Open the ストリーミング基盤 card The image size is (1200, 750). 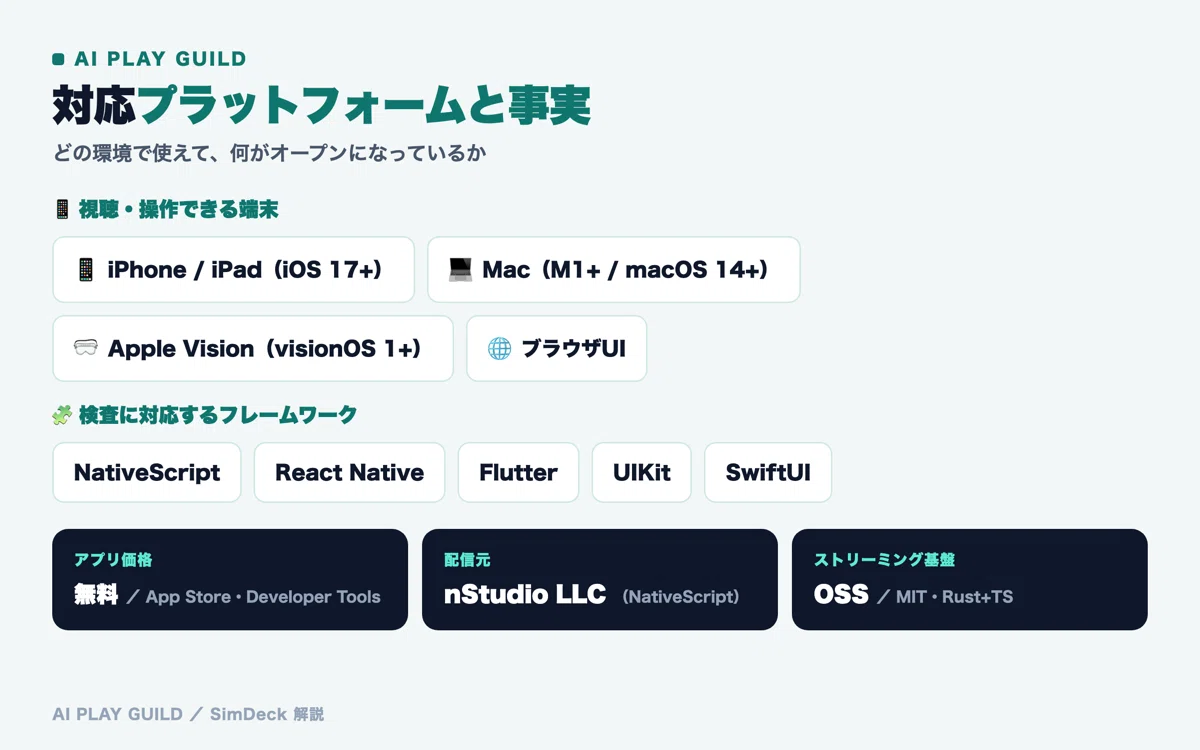[970, 580]
